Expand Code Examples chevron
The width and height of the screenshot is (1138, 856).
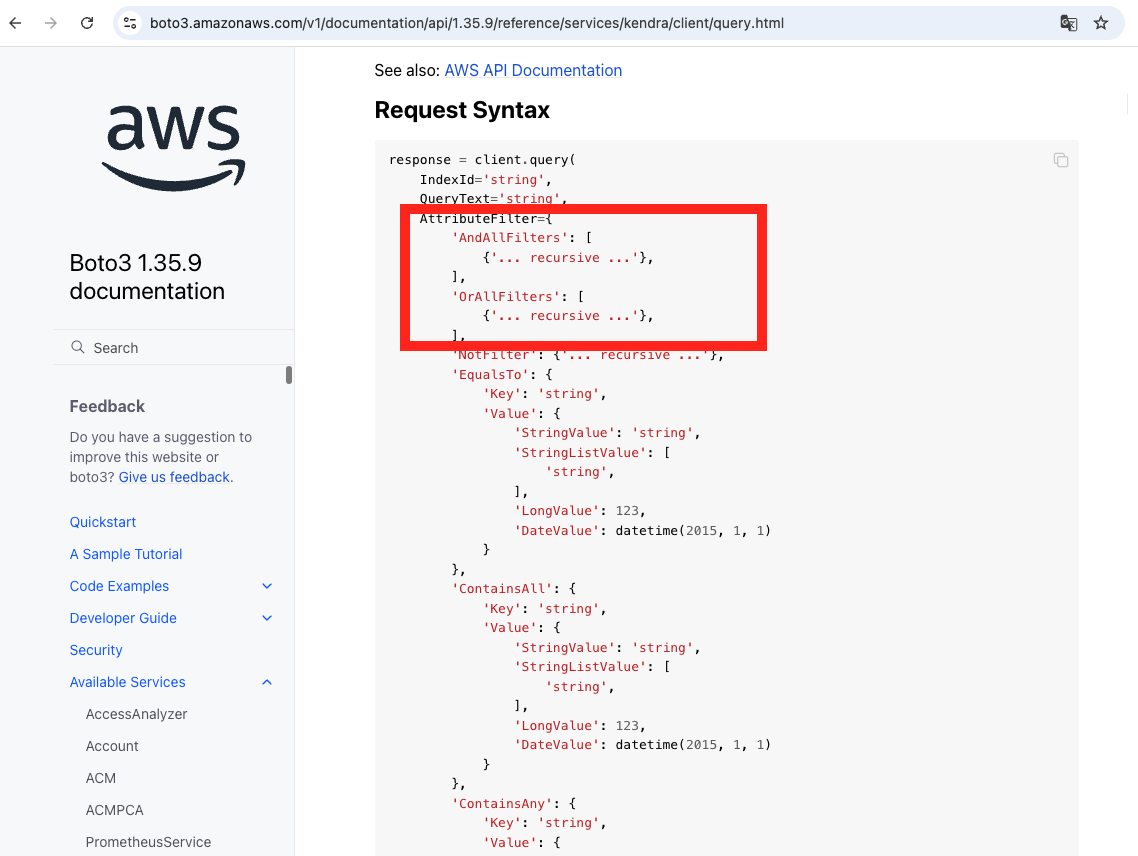pyautogui.click(x=267, y=586)
